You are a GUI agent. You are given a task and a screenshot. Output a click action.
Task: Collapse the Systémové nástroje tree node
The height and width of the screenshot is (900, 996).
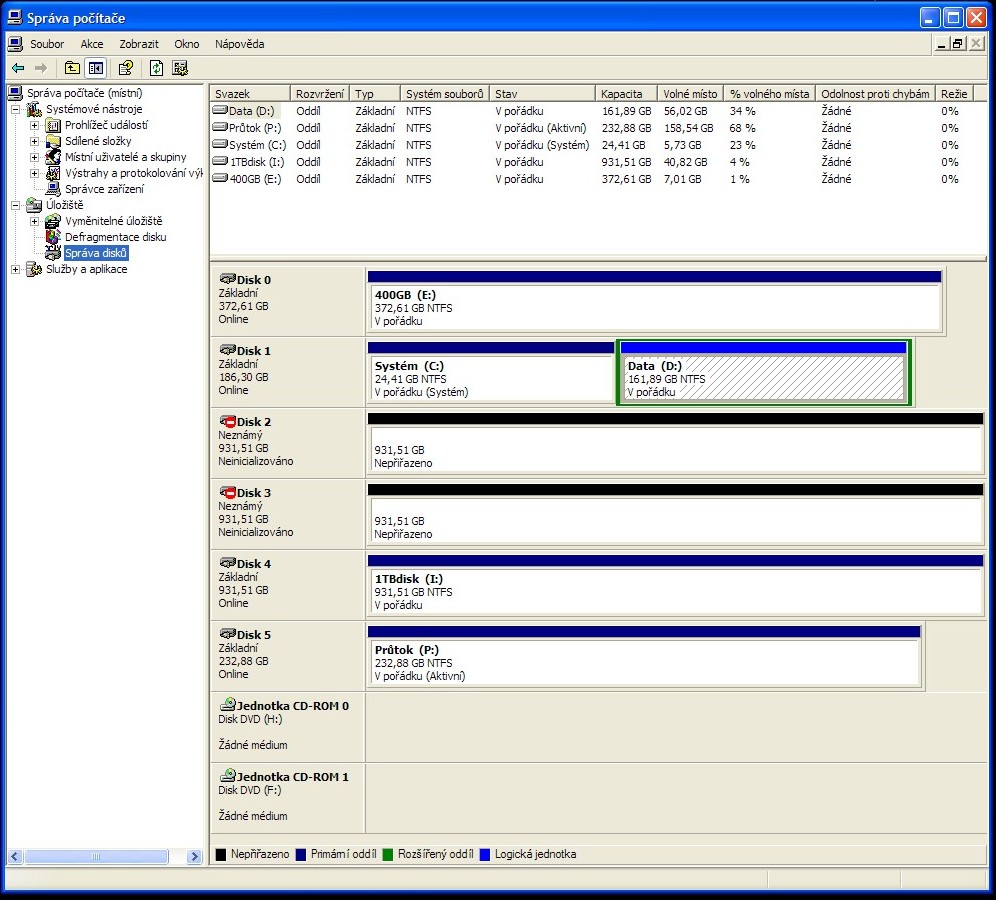point(16,109)
